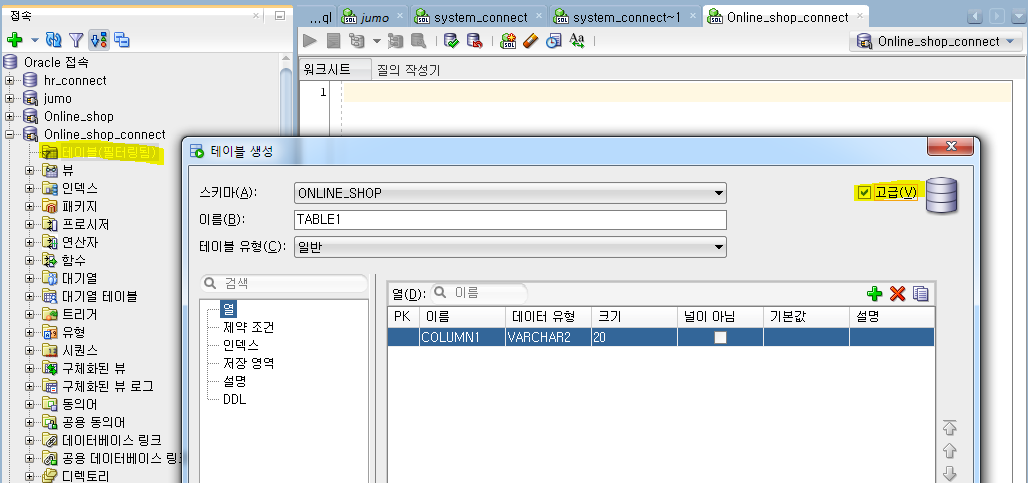This screenshot has width=1028, height=483.
Task: Run the statement with the green play icon
Action: 310,41
